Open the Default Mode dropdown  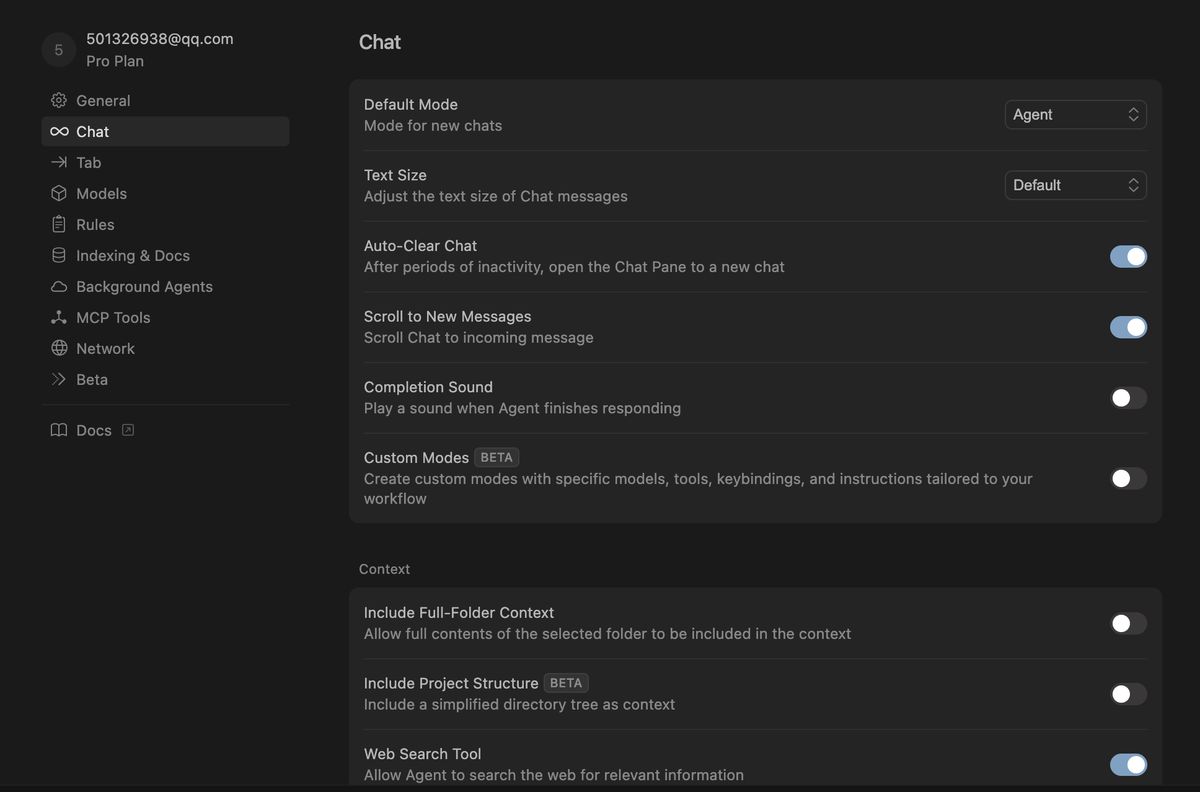(x=1075, y=114)
